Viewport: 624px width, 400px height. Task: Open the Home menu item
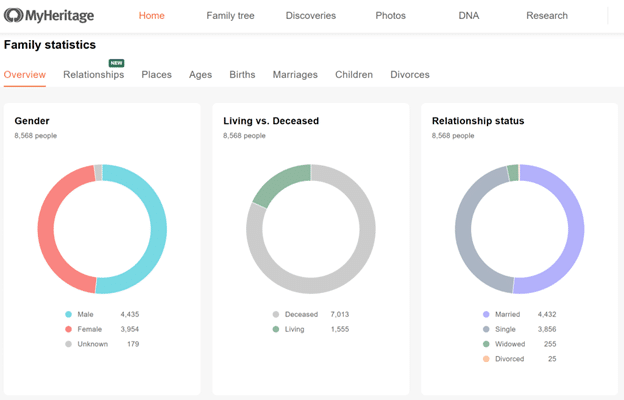152,16
